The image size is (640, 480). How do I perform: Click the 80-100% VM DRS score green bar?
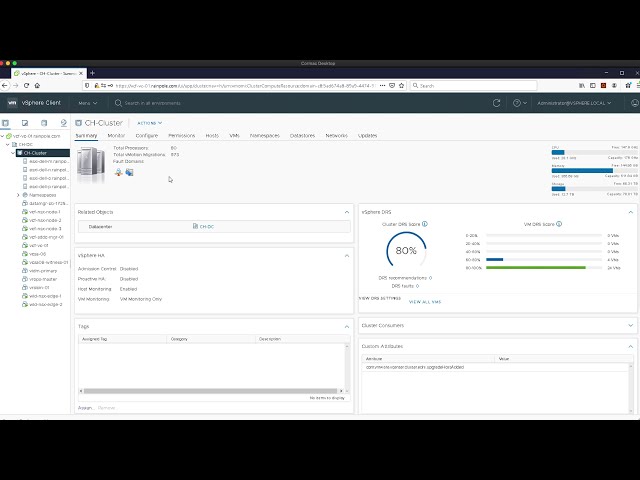point(536,268)
